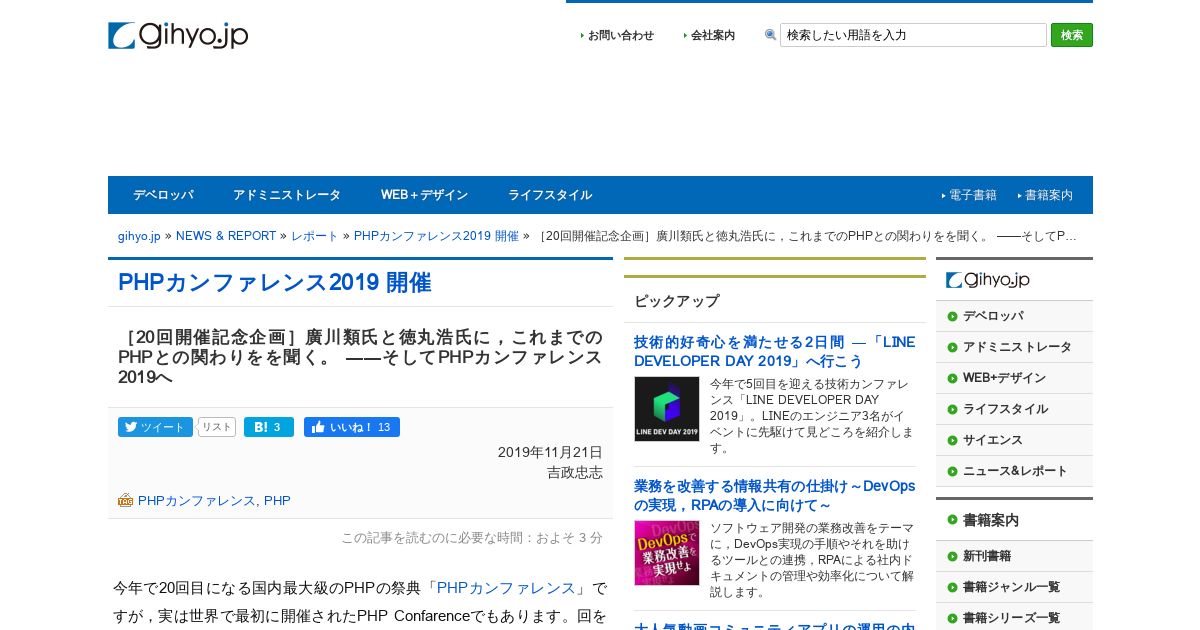Viewport: 1200px width, 630px height.
Task: Select ライフスタイル in the blue navigation bar
Action: click(x=550, y=195)
